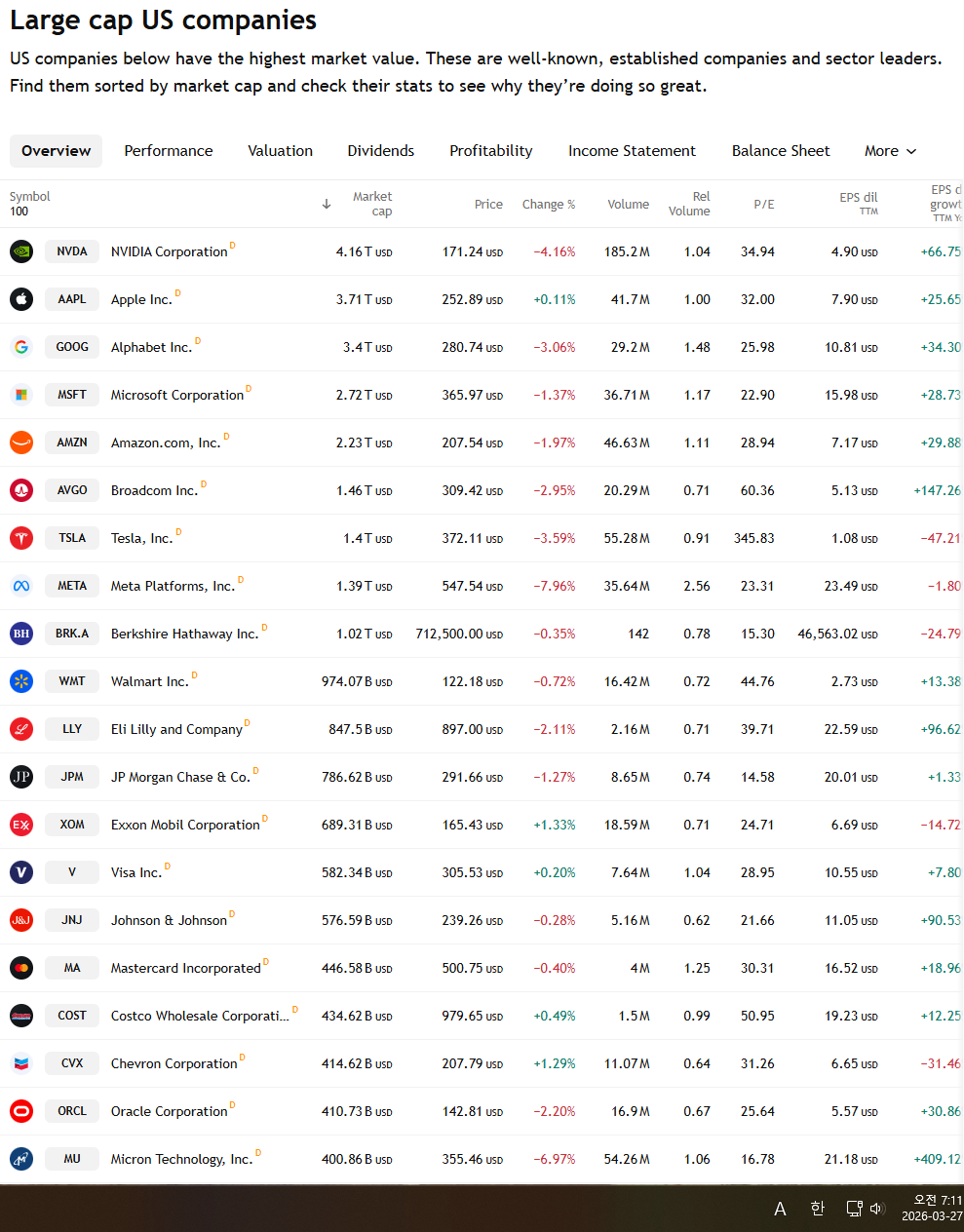Click the Walmart spark logo icon

click(21, 681)
